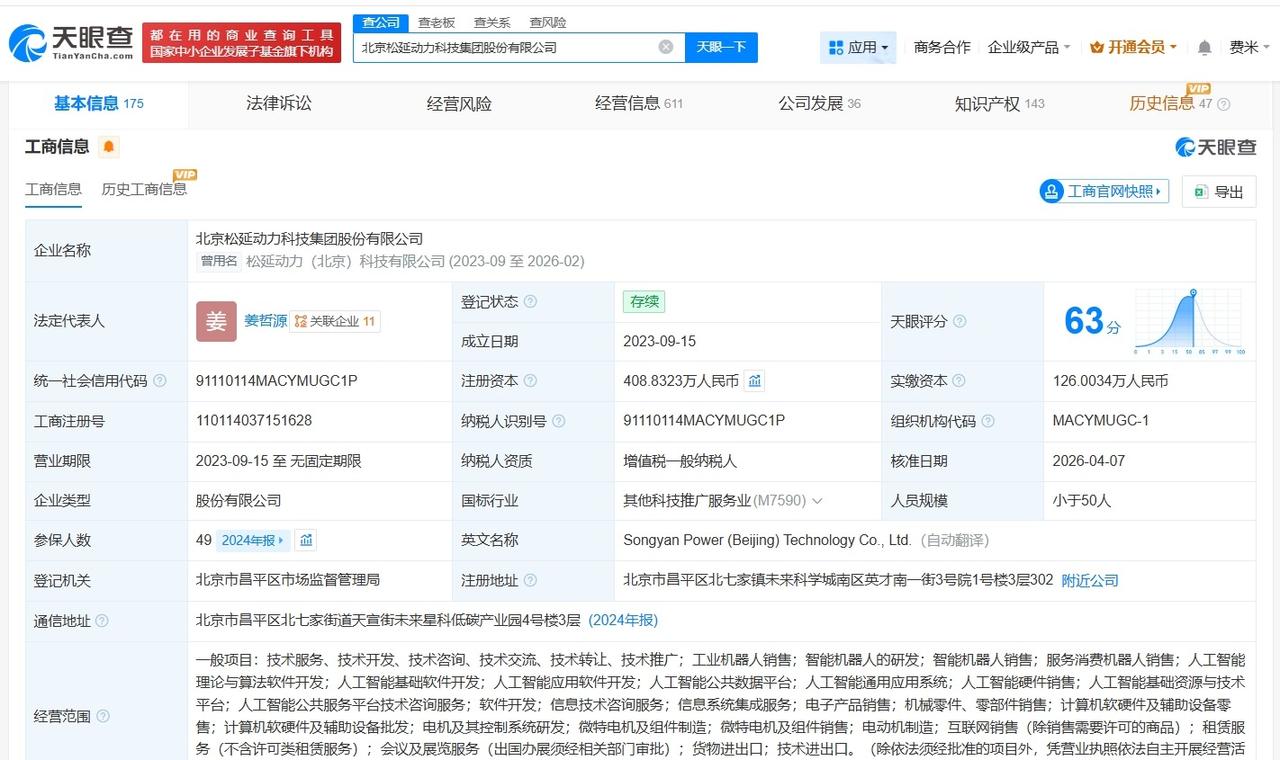Click the 存续 status tag
1280x760 pixels.
(644, 301)
